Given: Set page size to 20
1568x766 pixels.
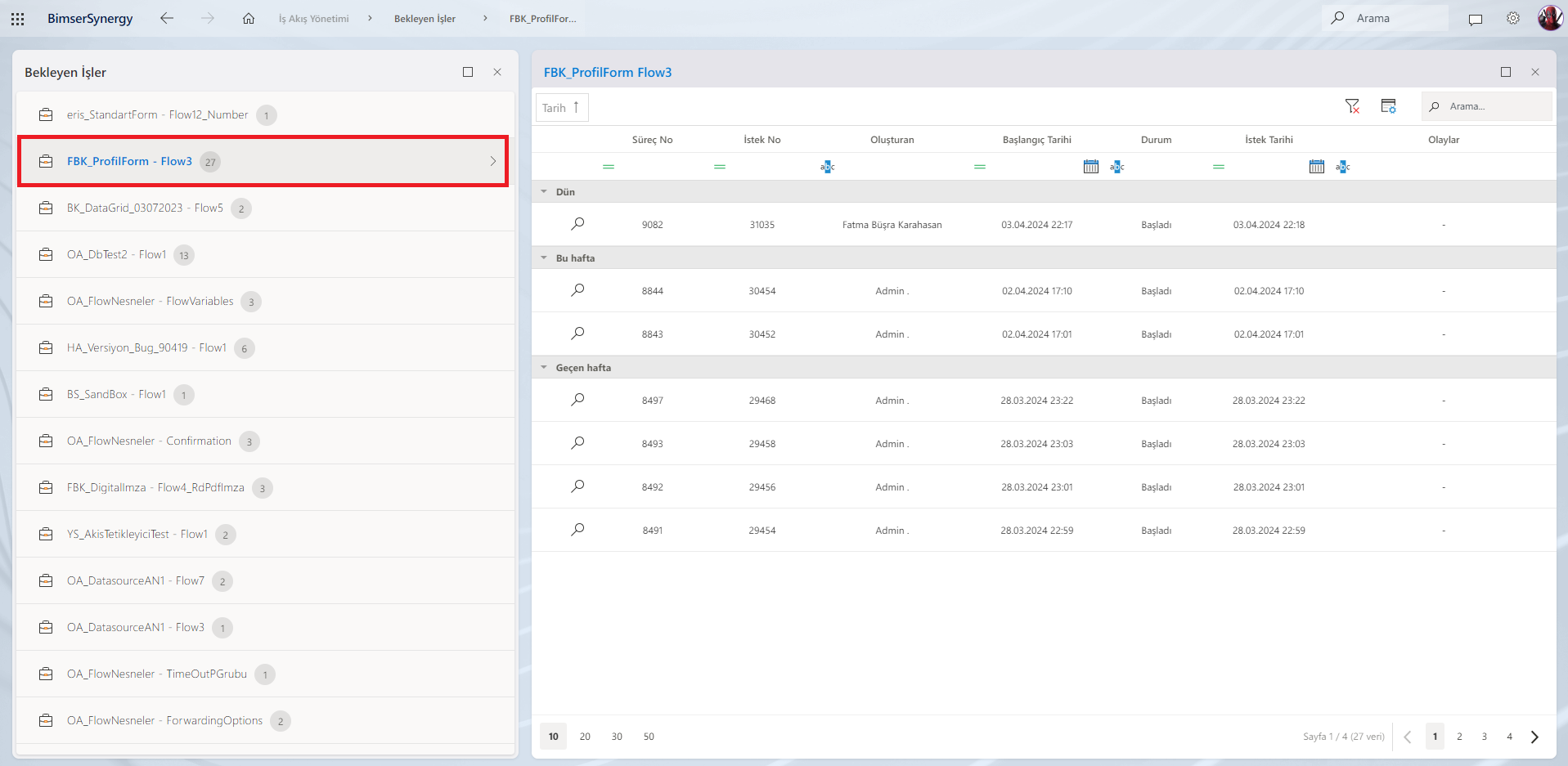Looking at the screenshot, I should [x=585, y=737].
